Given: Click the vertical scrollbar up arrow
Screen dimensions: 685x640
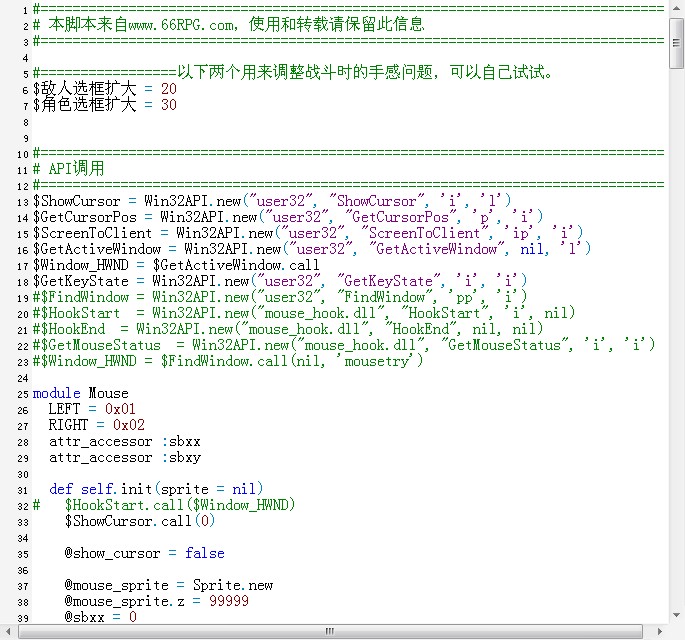Looking at the screenshot, I should pos(676,9).
